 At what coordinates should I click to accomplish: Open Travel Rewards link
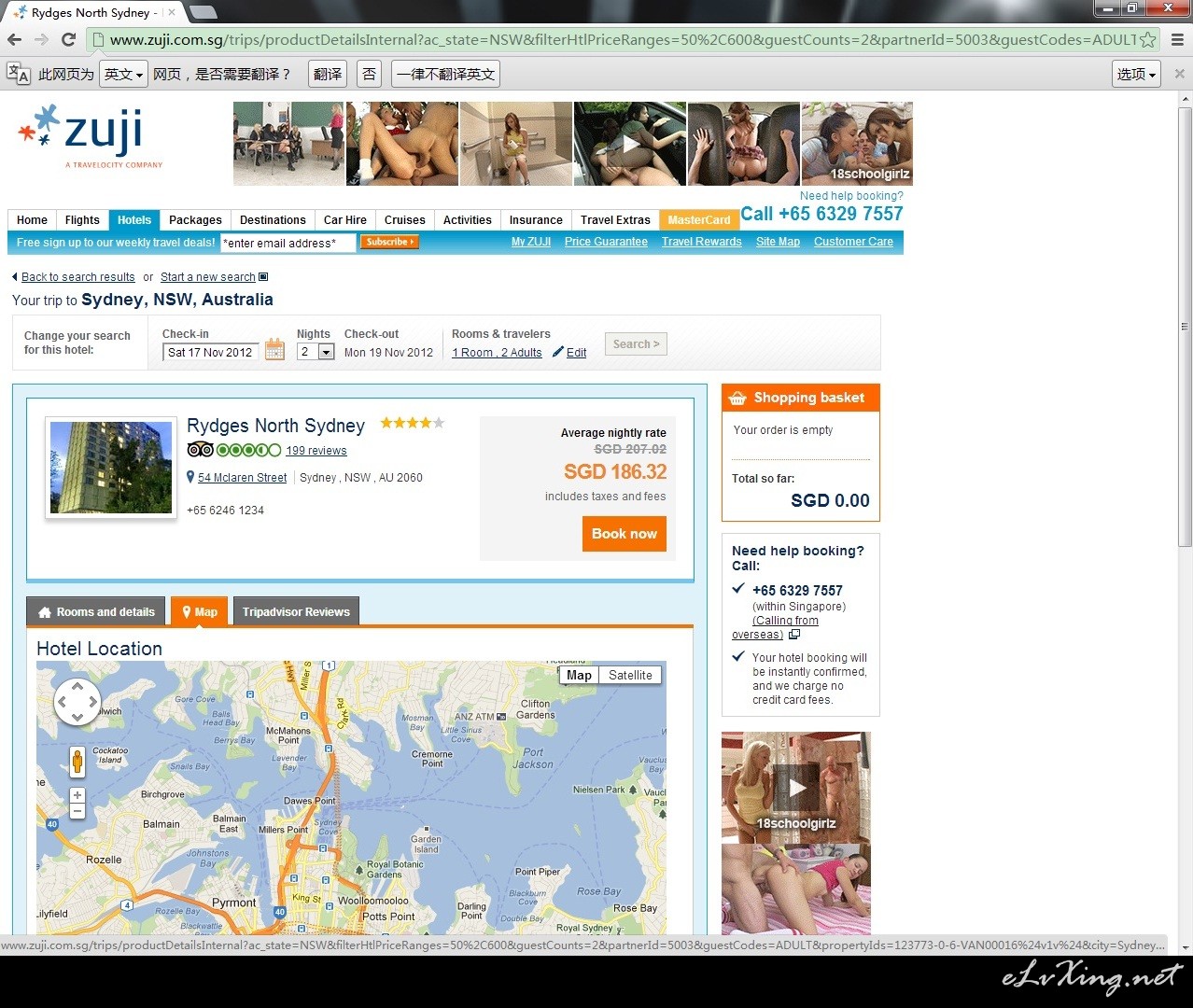coord(702,242)
